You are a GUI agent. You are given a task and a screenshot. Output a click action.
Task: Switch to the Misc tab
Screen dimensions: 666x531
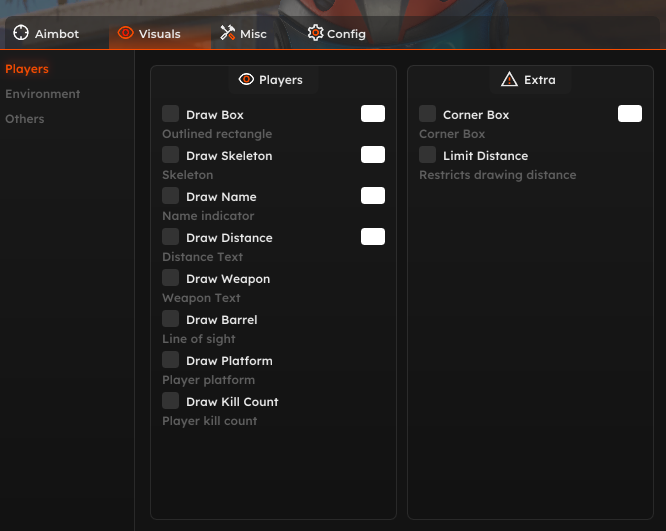click(x=243, y=33)
